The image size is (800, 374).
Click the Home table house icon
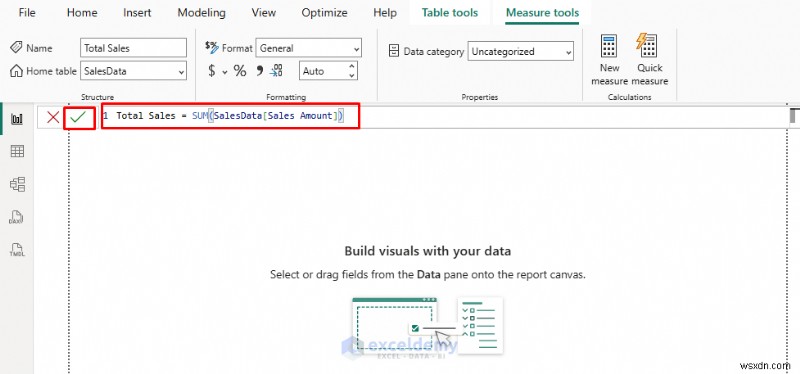tap(16, 70)
